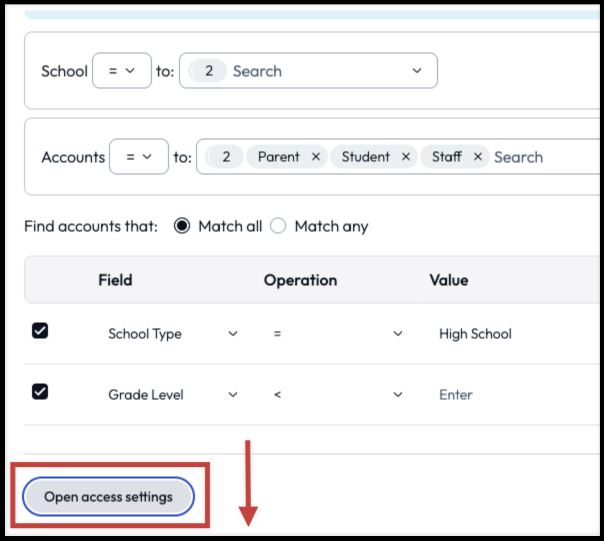Click the Staff tag label
604x541 pixels.
click(446, 157)
